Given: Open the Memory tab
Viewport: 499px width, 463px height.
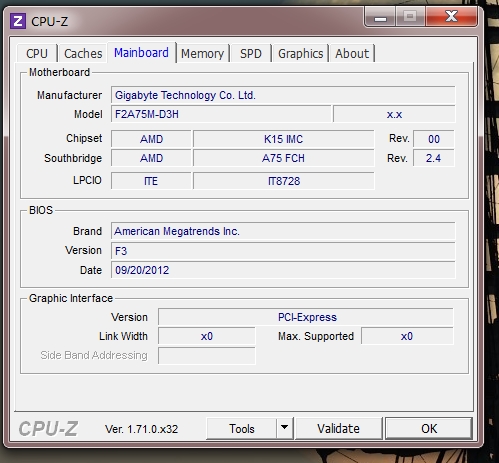Looking at the screenshot, I should (202, 53).
